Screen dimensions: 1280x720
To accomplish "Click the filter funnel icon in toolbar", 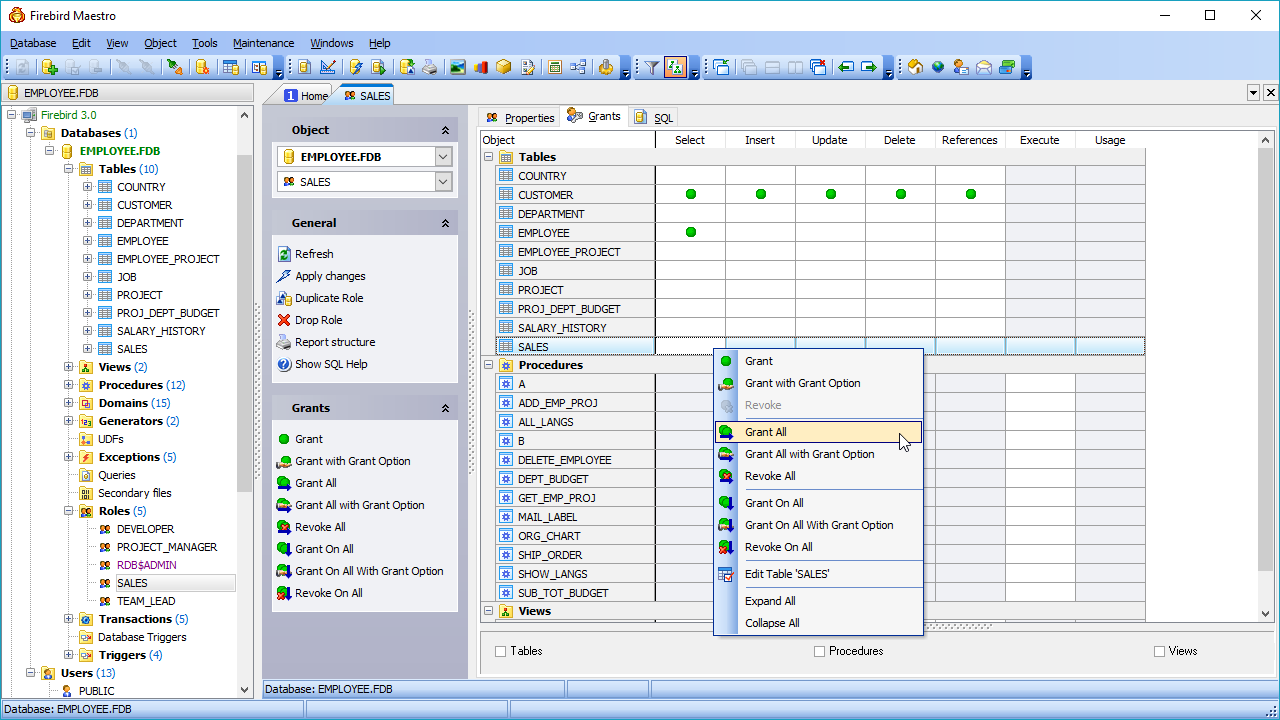I will point(652,67).
